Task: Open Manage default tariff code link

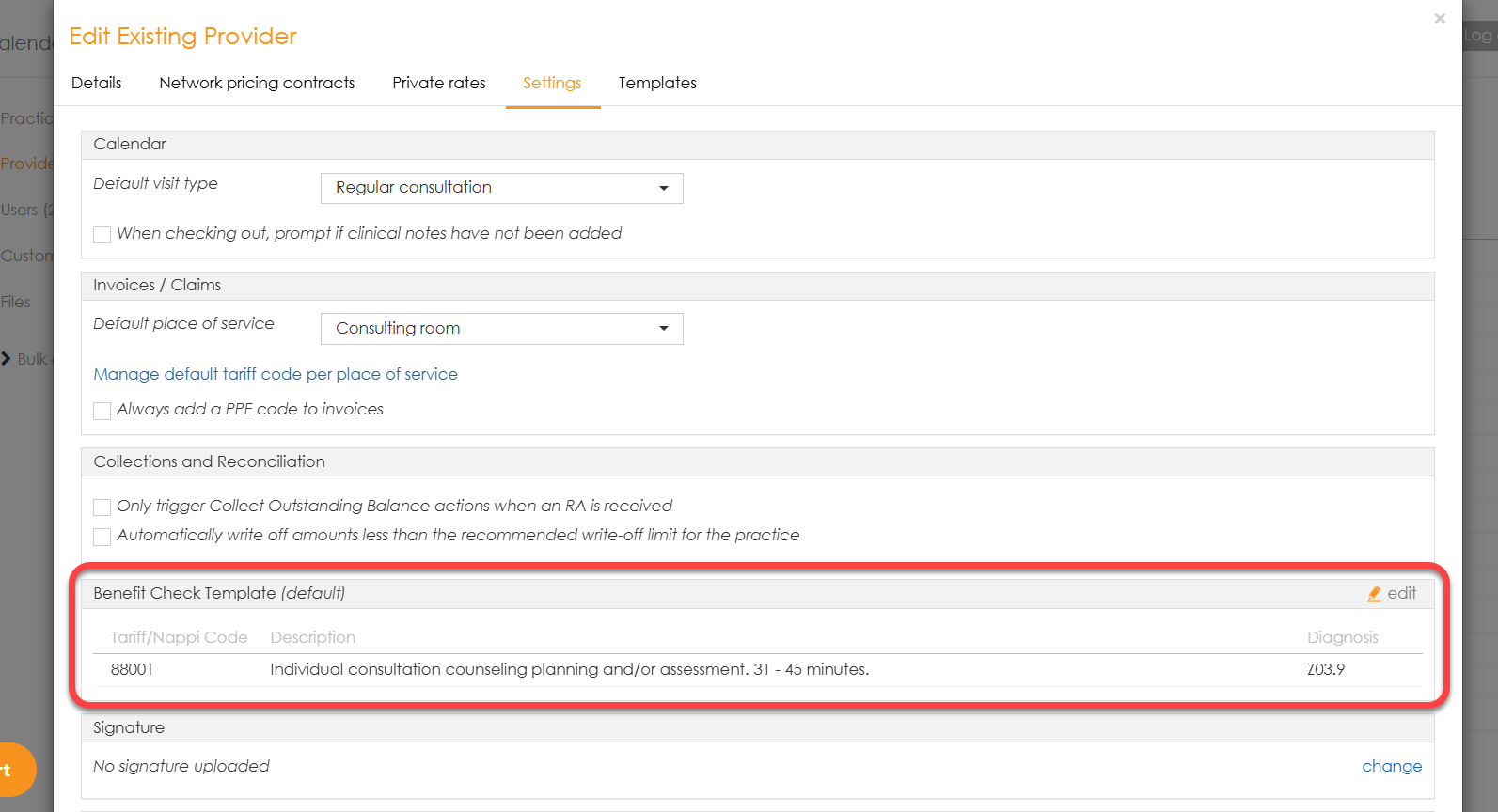Action: click(276, 374)
